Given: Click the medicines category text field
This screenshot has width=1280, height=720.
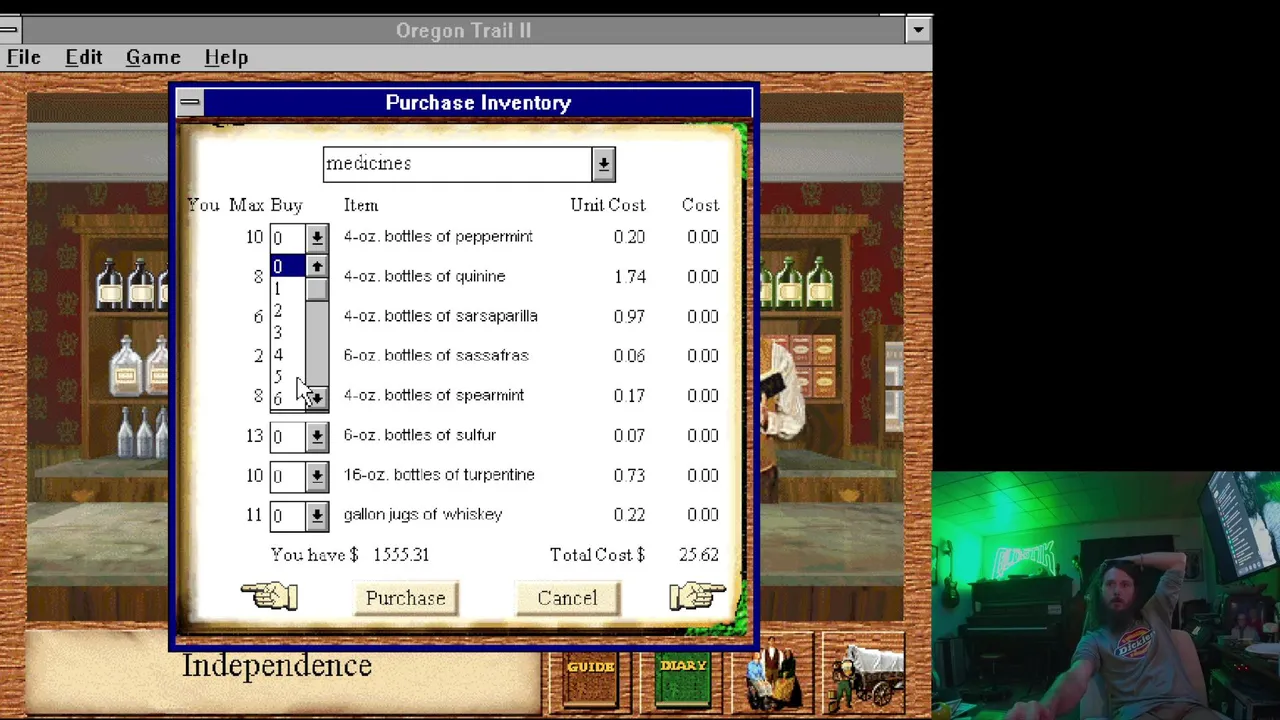Looking at the screenshot, I should pyautogui.click(x=458, y=165).
